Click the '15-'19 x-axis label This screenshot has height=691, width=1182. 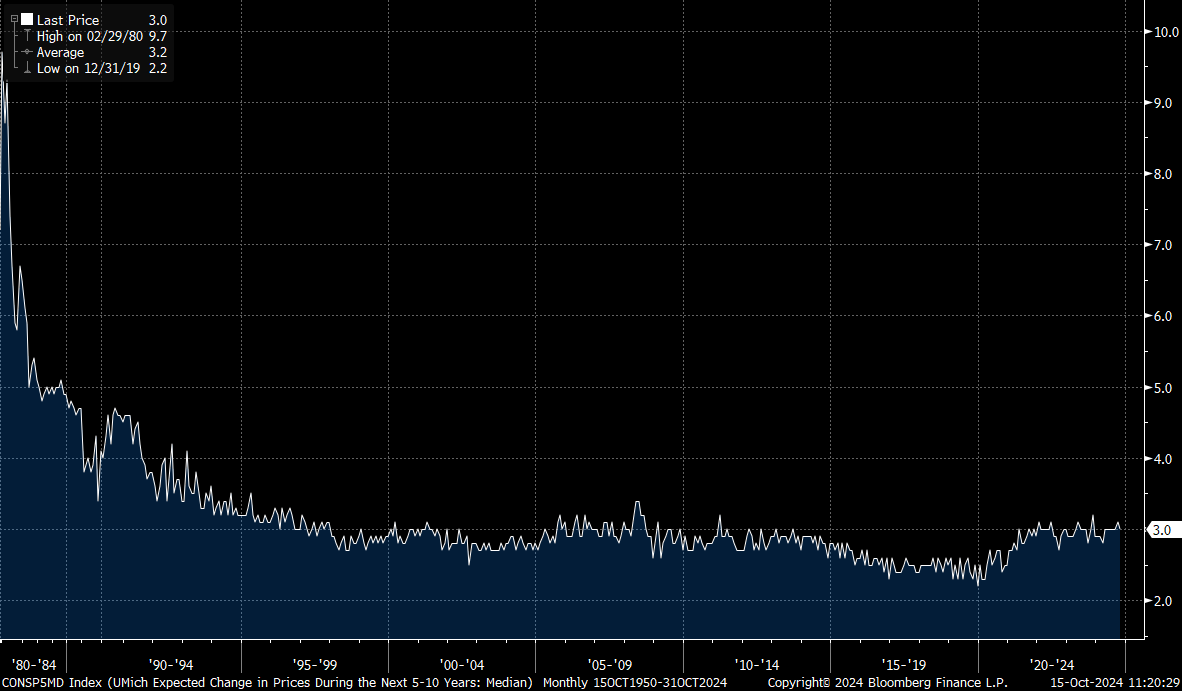[x=904, y=665]
